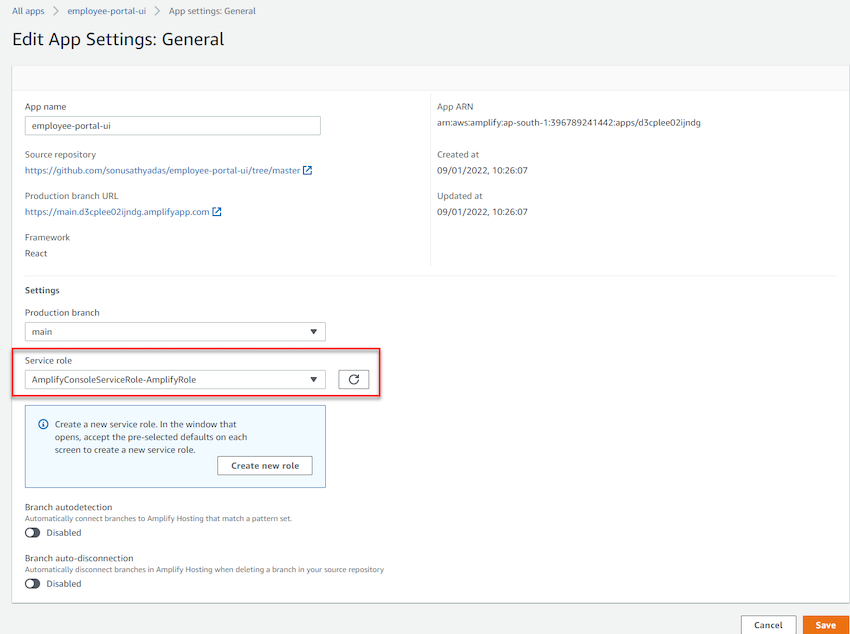This screenshot has width=850, height=634.
Task: Click the App settings: General breadcrumb text
Action: point(212,11)
